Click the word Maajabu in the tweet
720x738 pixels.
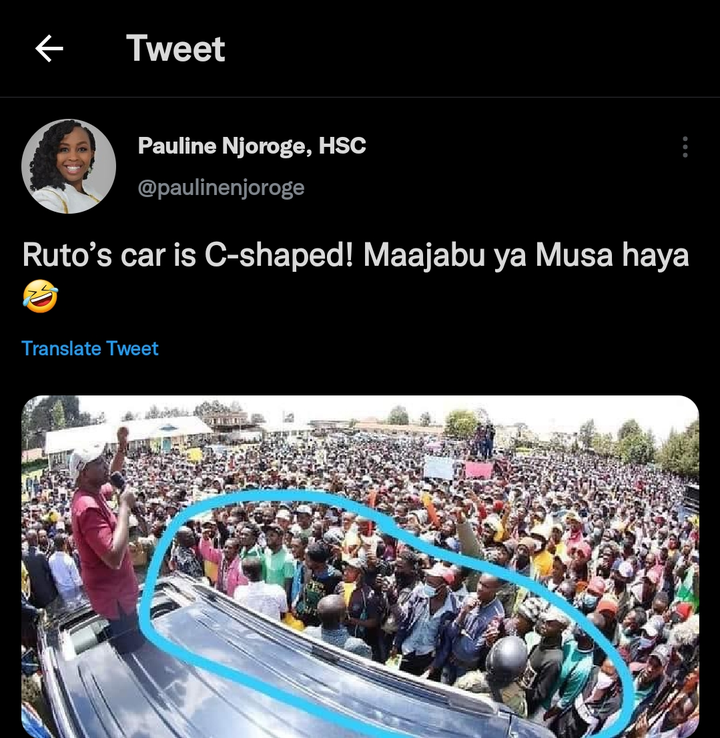(424, 256)
